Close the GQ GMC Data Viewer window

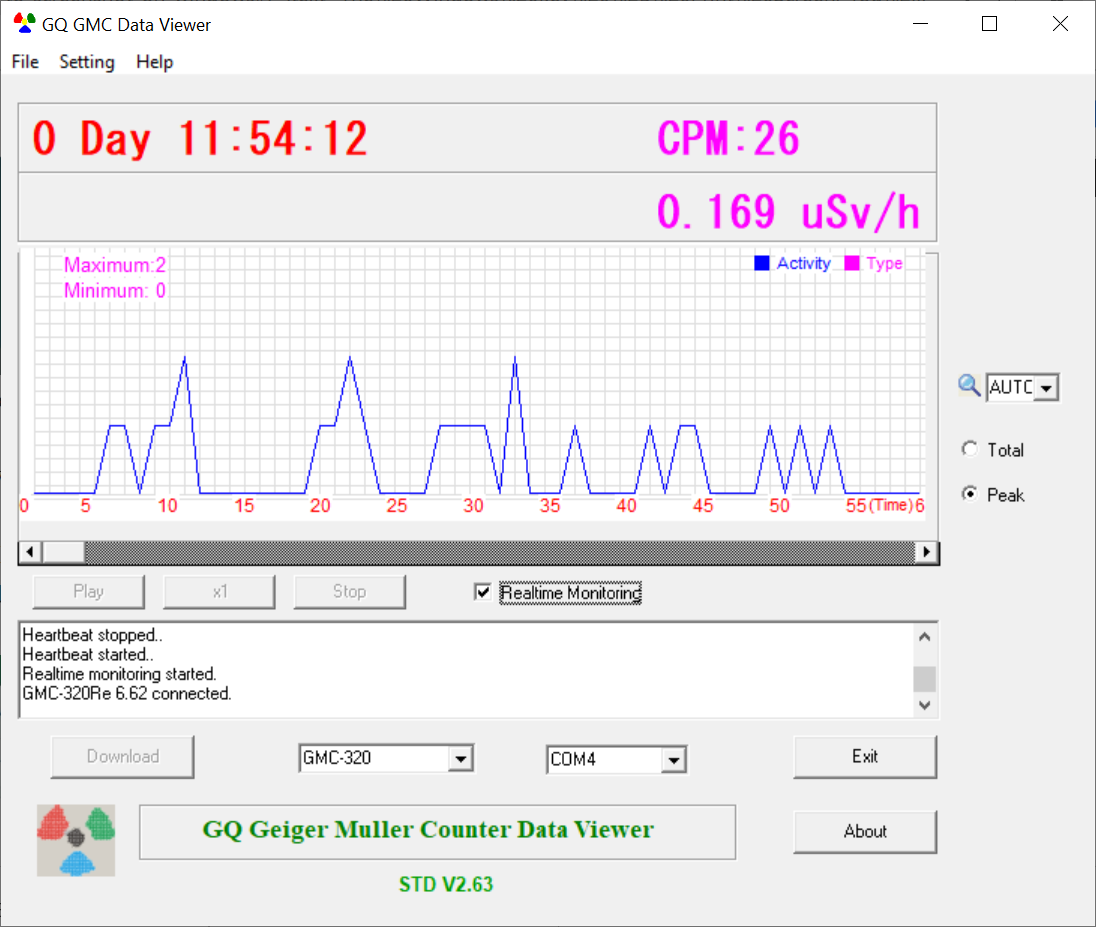pyautogui.click(x=1060, y=24)
